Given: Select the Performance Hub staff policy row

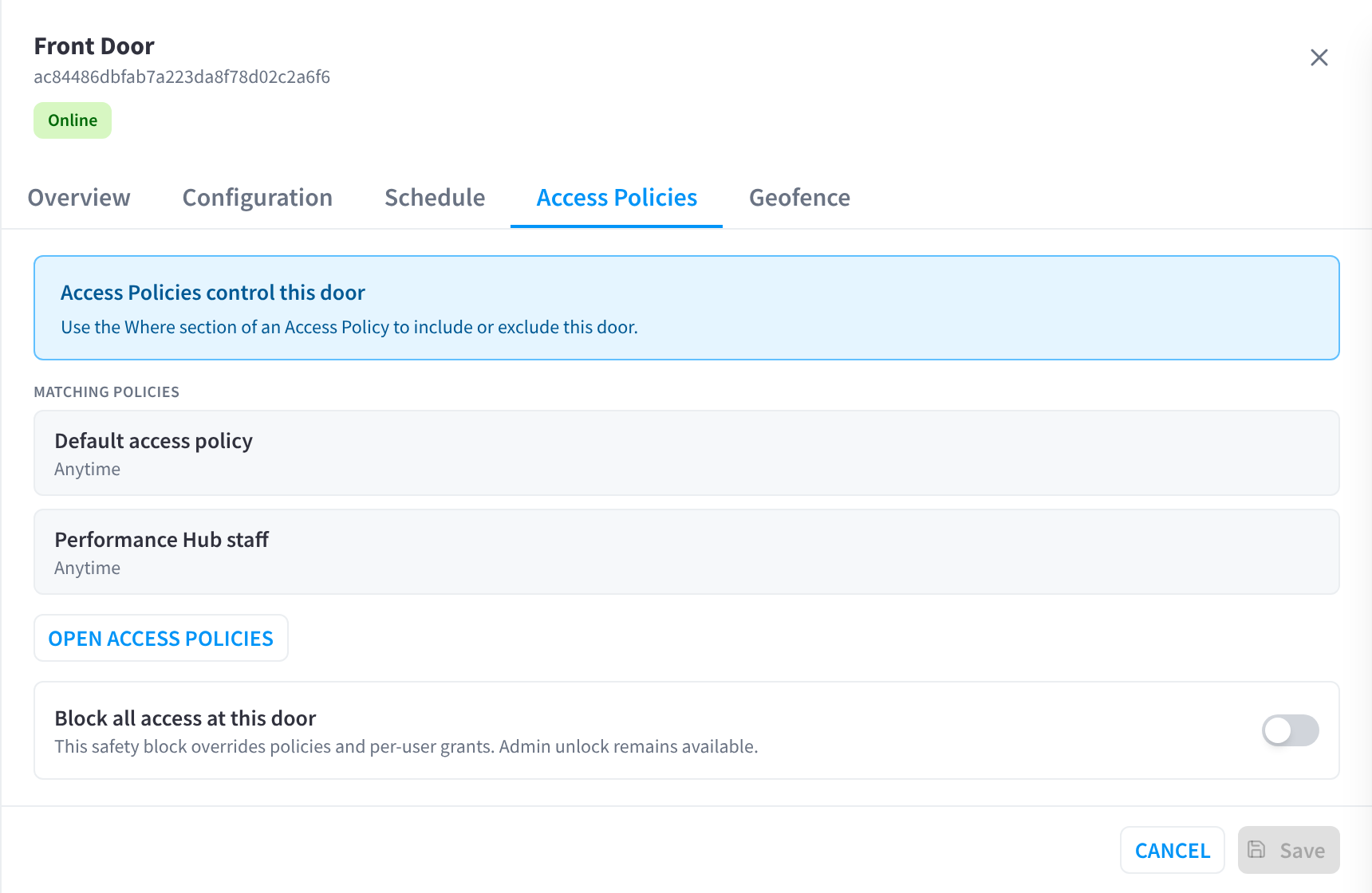Looking at the screenshot, I should [686, 552].
